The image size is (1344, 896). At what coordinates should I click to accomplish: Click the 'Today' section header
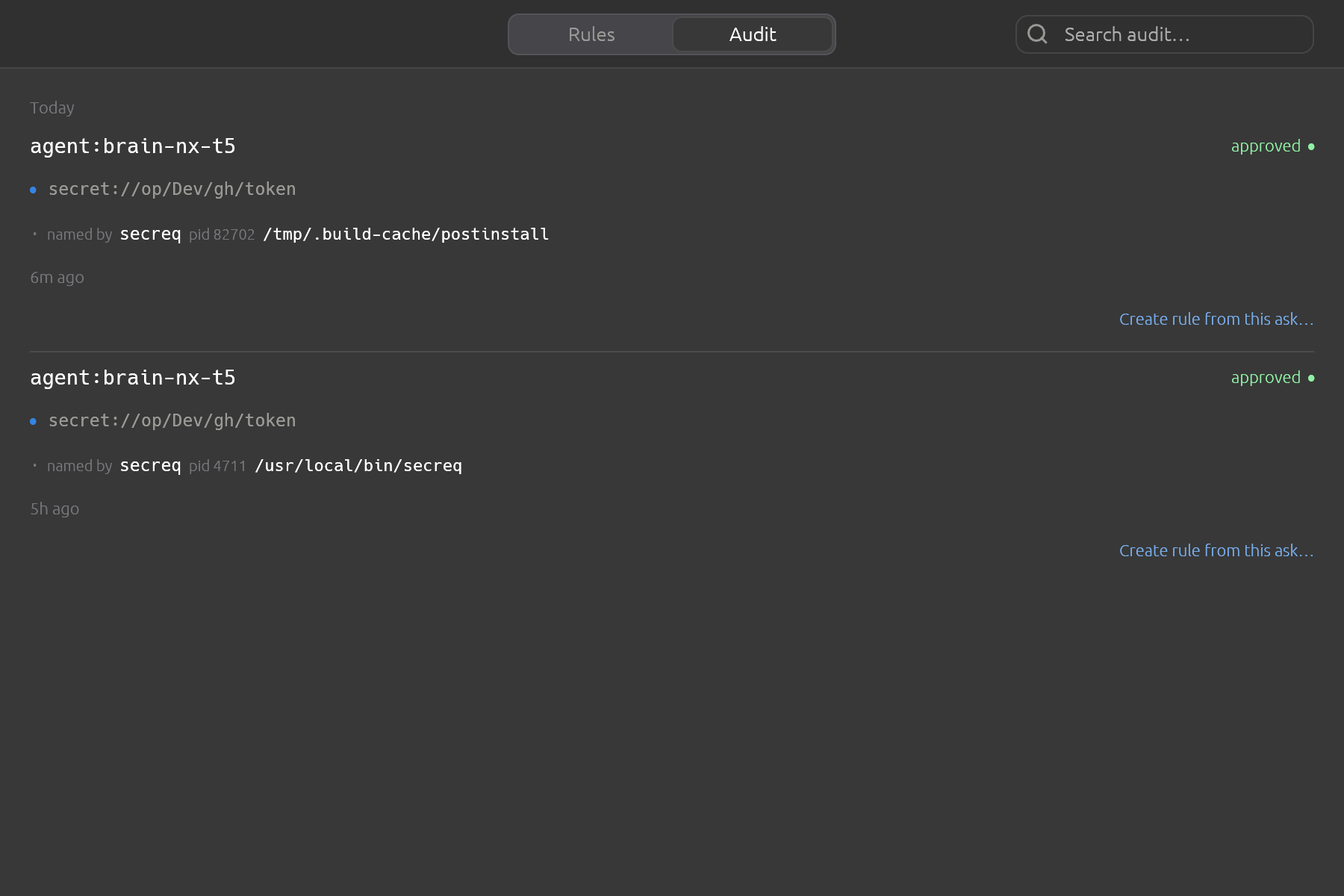click(x=52, y=108)
